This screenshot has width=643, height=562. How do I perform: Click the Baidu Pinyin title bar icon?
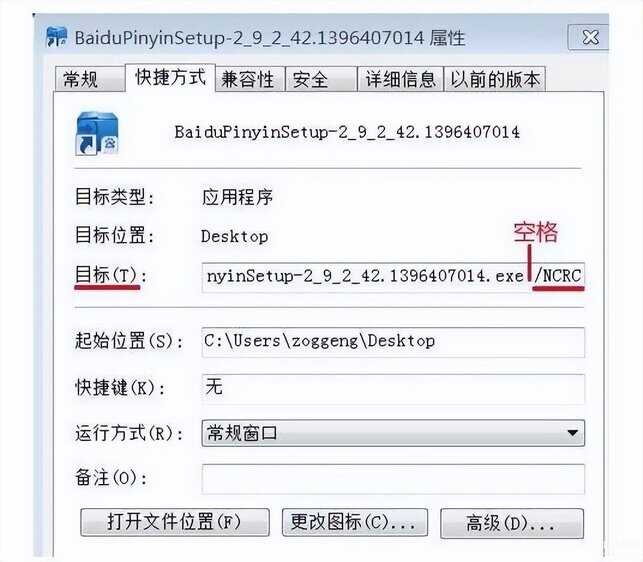coord(56,37)
